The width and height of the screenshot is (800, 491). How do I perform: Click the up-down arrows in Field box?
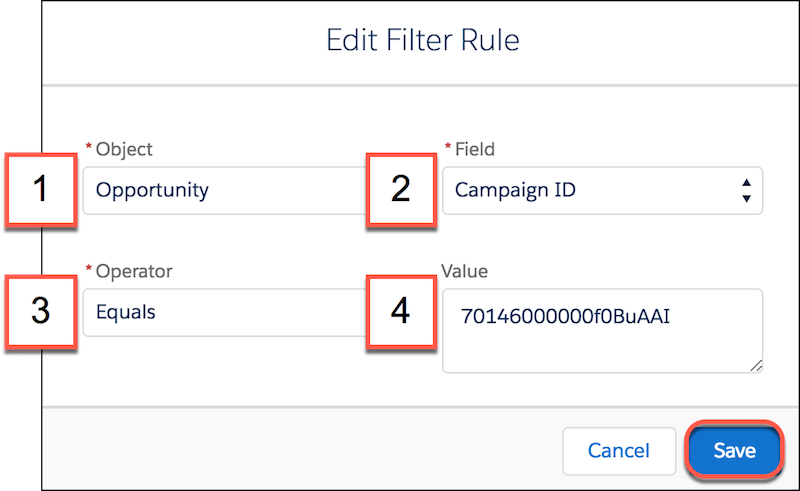tap(746, 190)
